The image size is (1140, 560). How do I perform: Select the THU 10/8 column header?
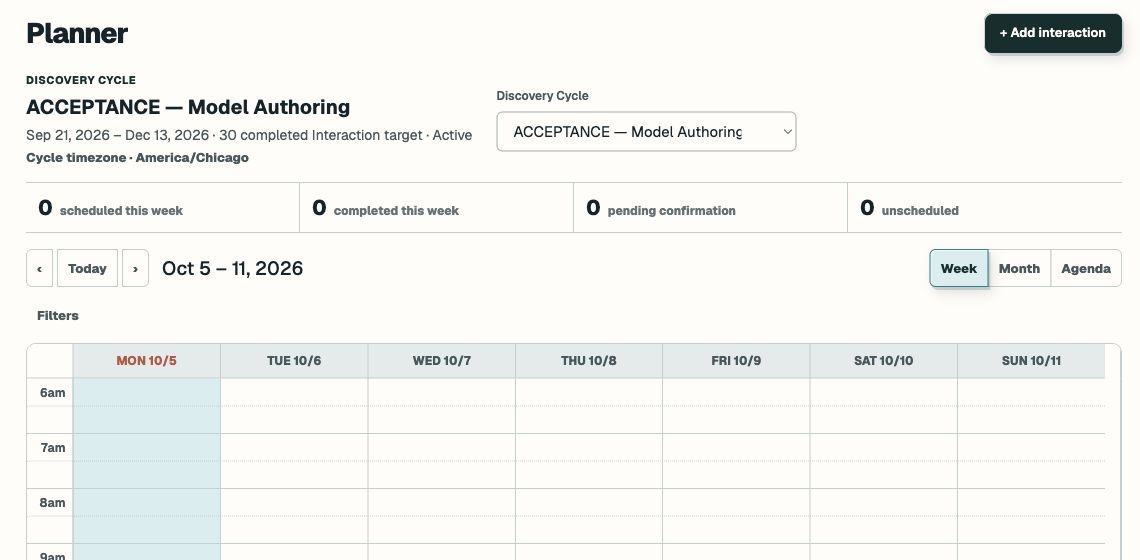[x=589, y=361]
